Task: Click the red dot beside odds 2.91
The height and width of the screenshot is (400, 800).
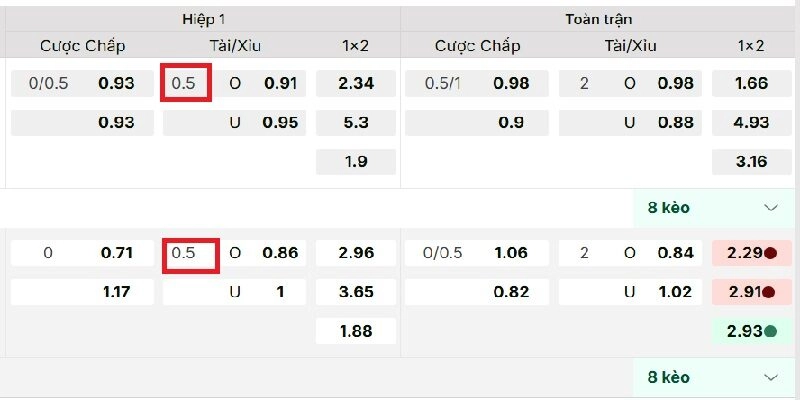Action: click(x=770, y=293)
